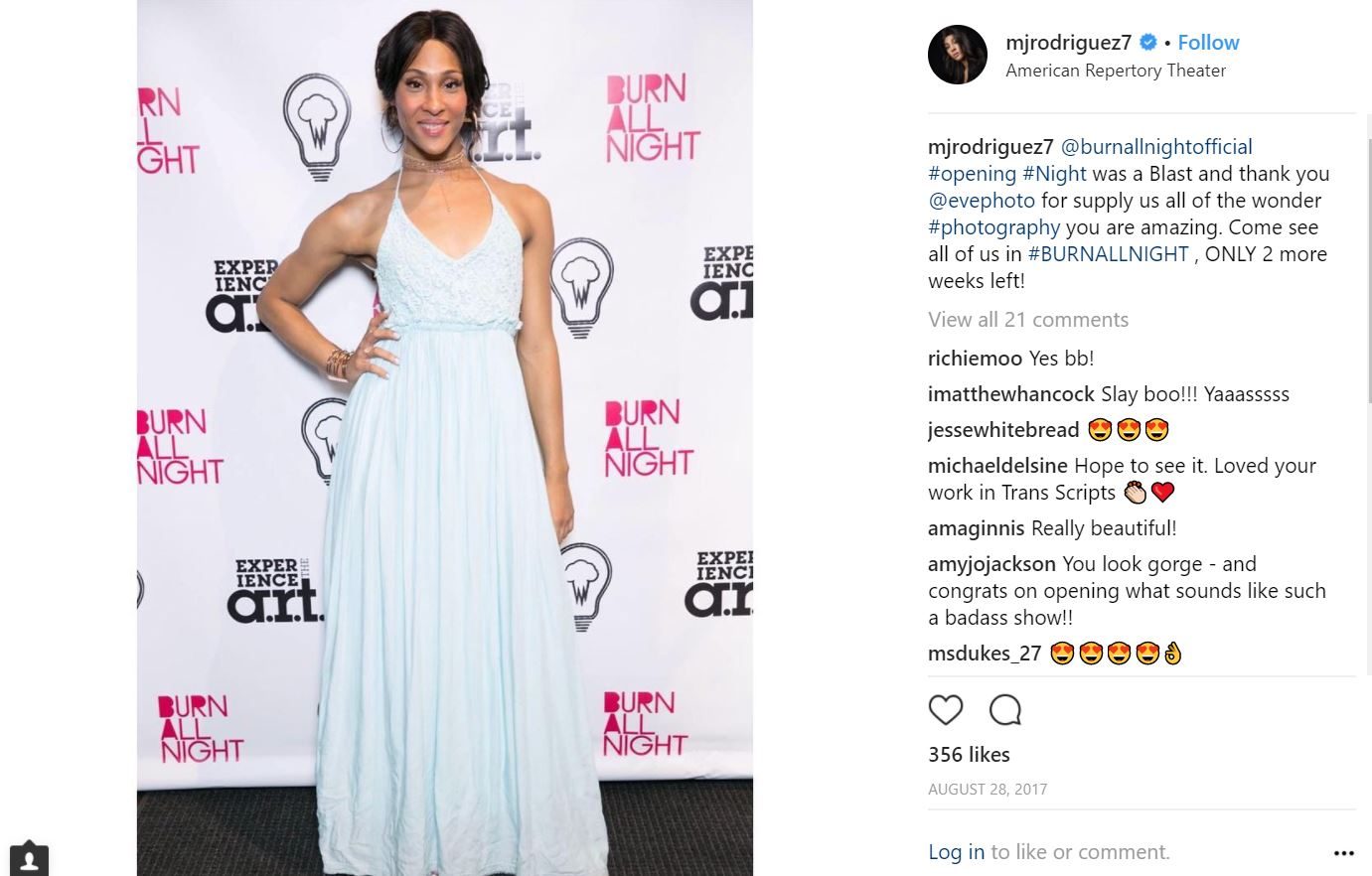Open the #BURNALLNIGHT hashtag

(1108, 254)
